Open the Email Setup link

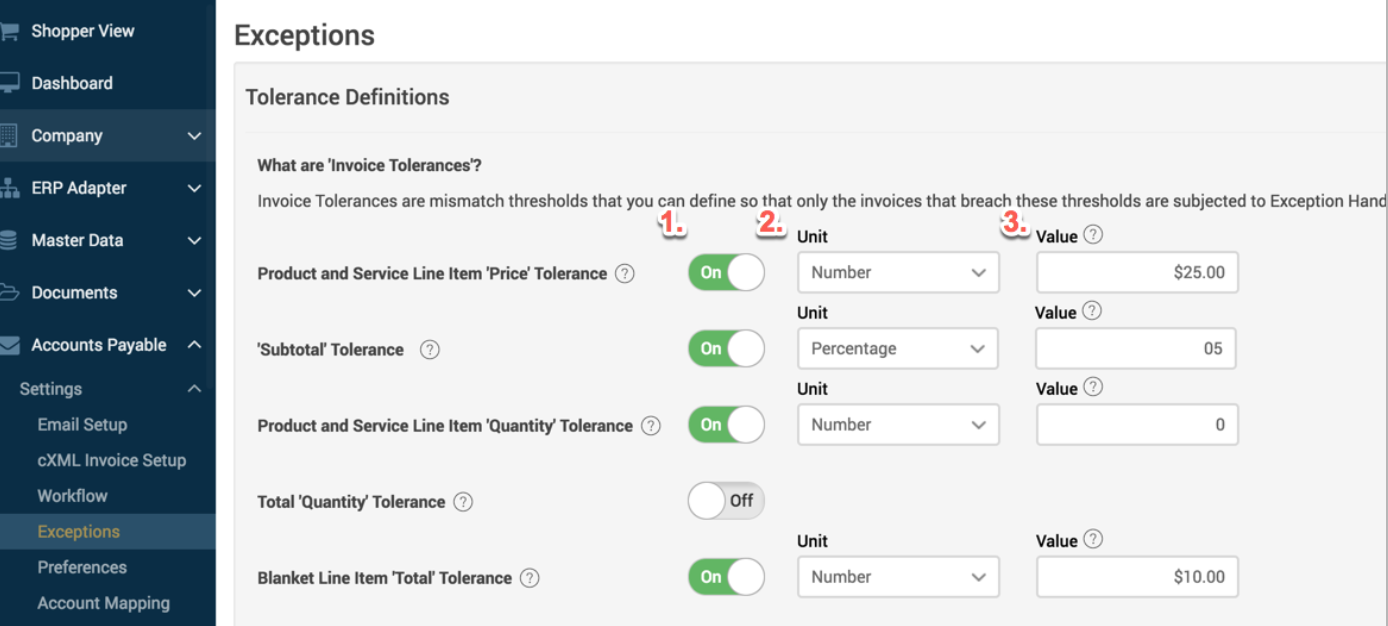[82, 424]
